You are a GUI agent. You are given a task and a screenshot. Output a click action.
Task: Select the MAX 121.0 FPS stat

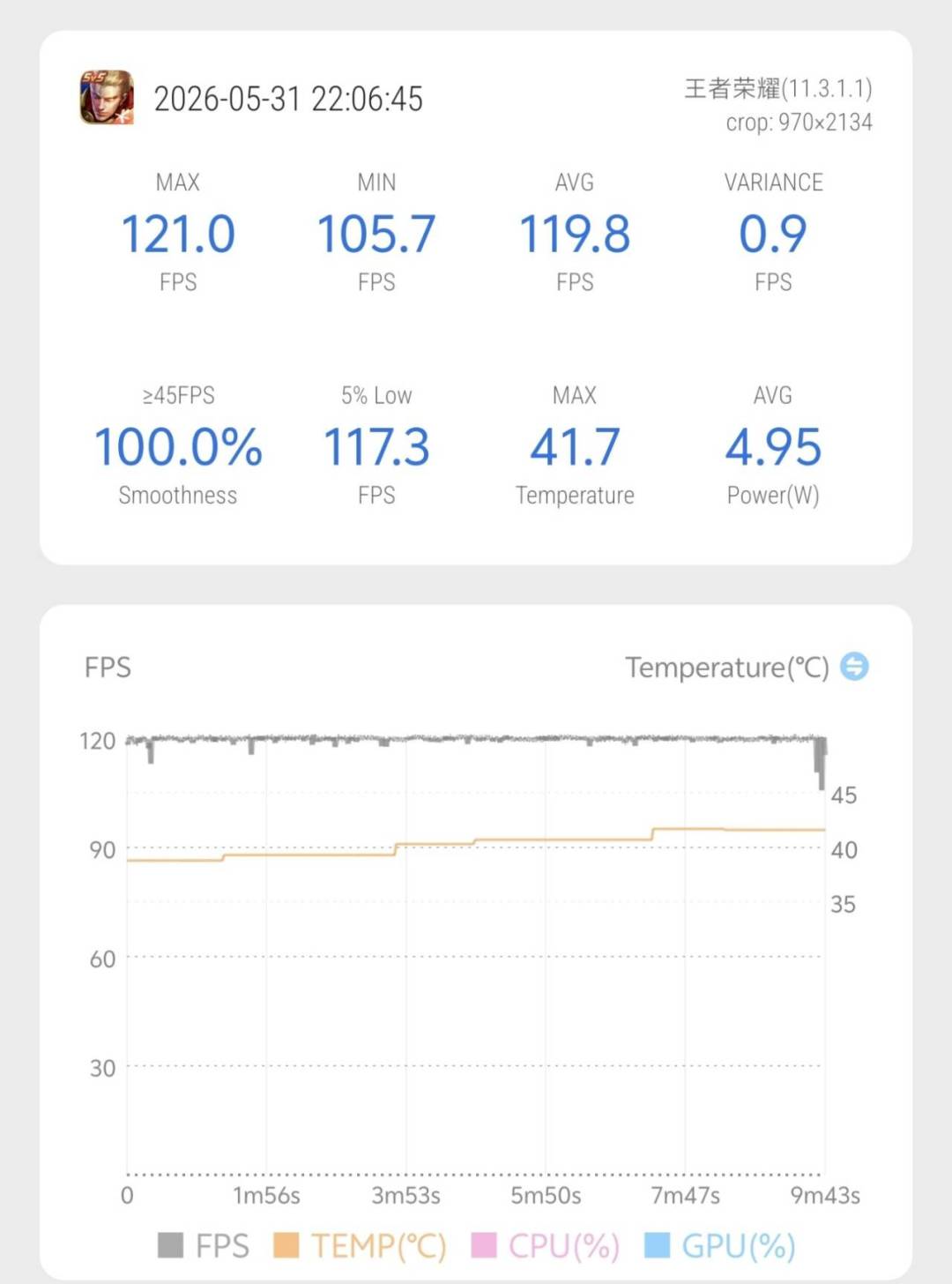(178, 233)
